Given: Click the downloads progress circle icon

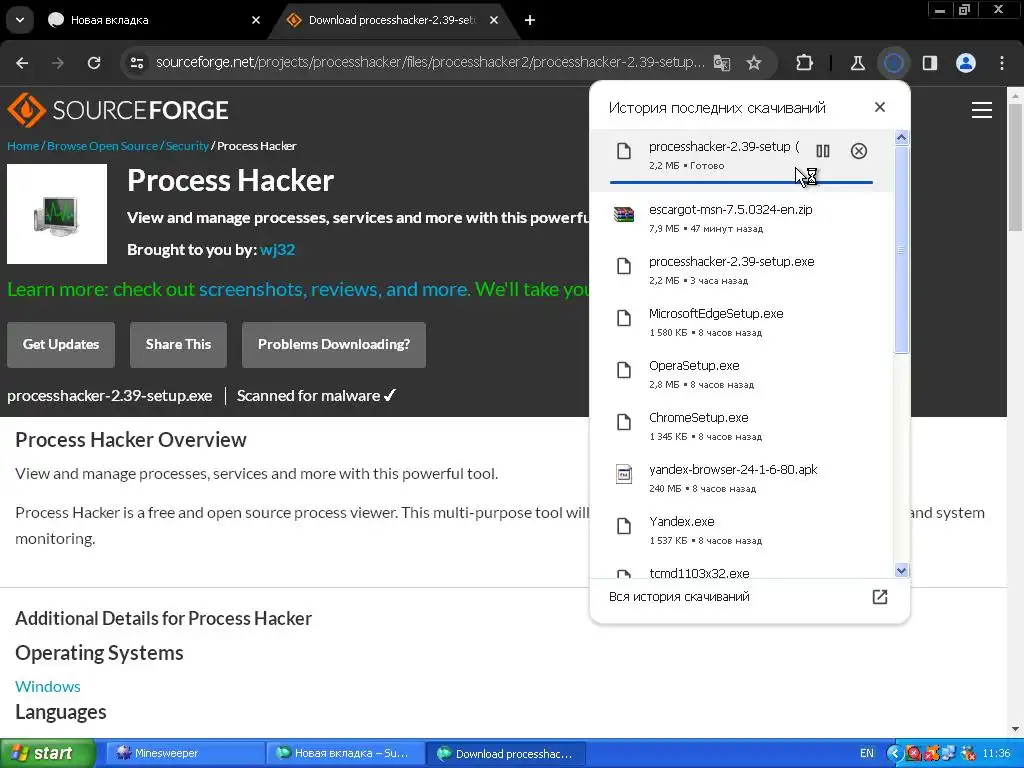Looking at the screenshot, I should click(x=894, y=63).
